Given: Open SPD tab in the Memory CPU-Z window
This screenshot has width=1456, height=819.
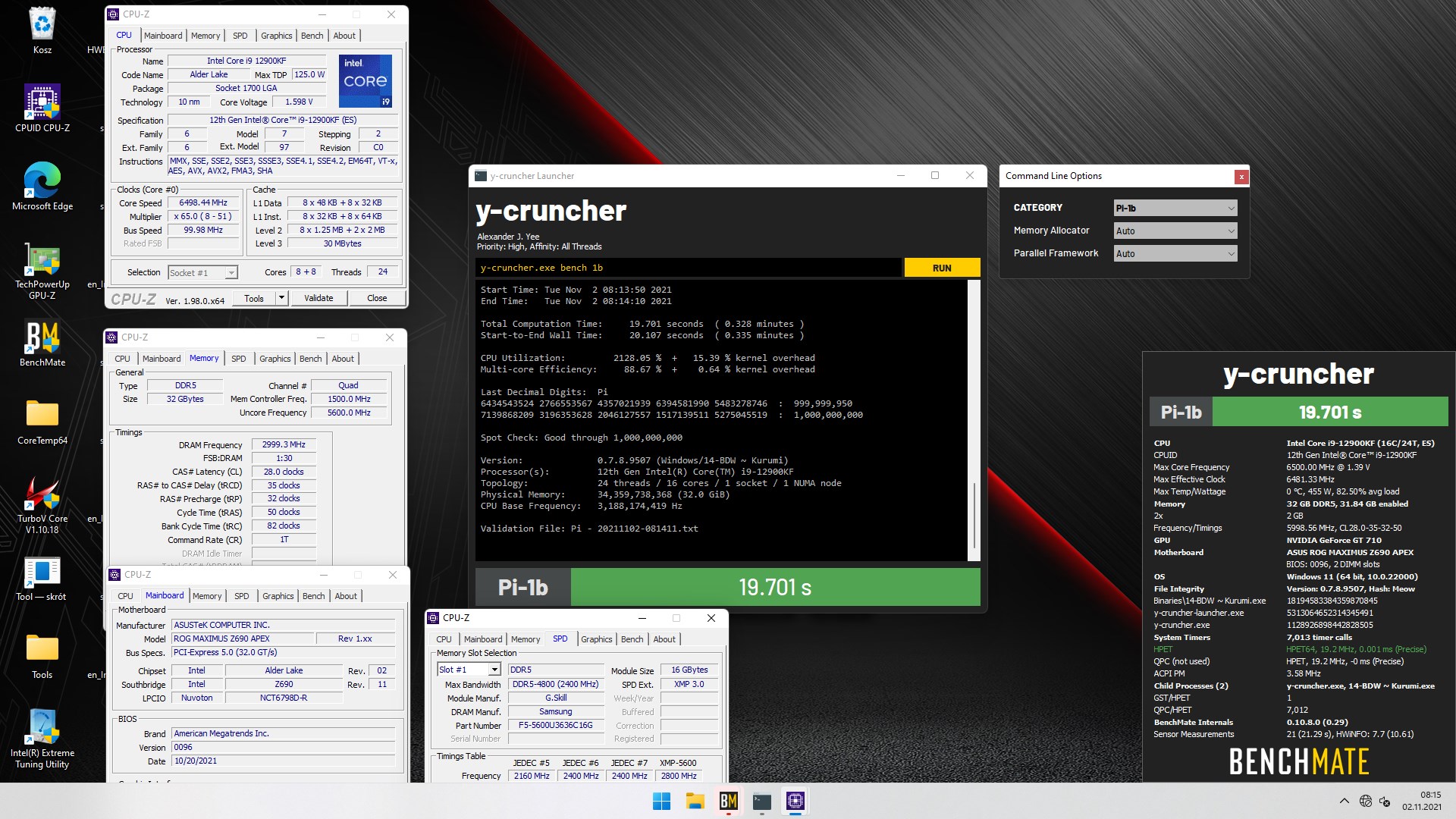Looking at the screenshot, I should [x=239, y=359].
